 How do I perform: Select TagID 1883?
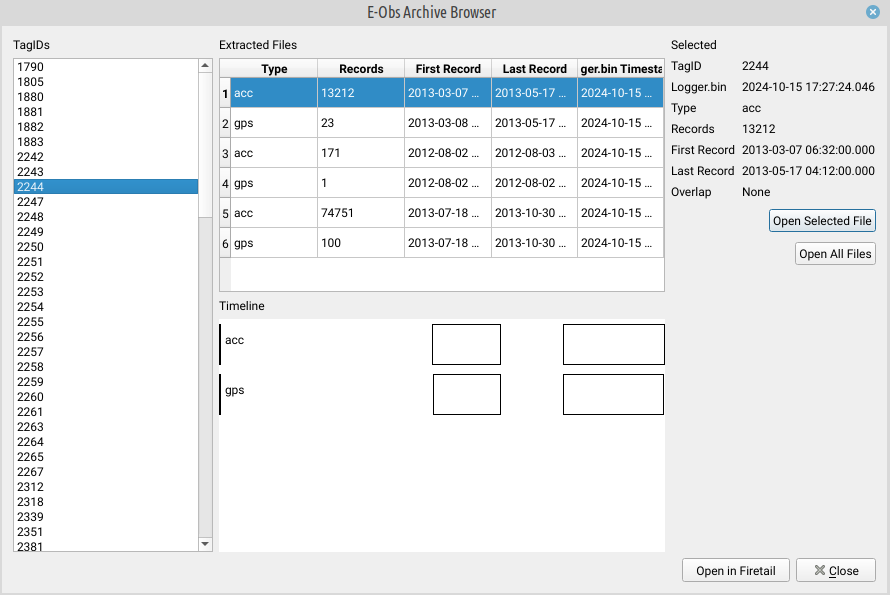pos(106,142)
